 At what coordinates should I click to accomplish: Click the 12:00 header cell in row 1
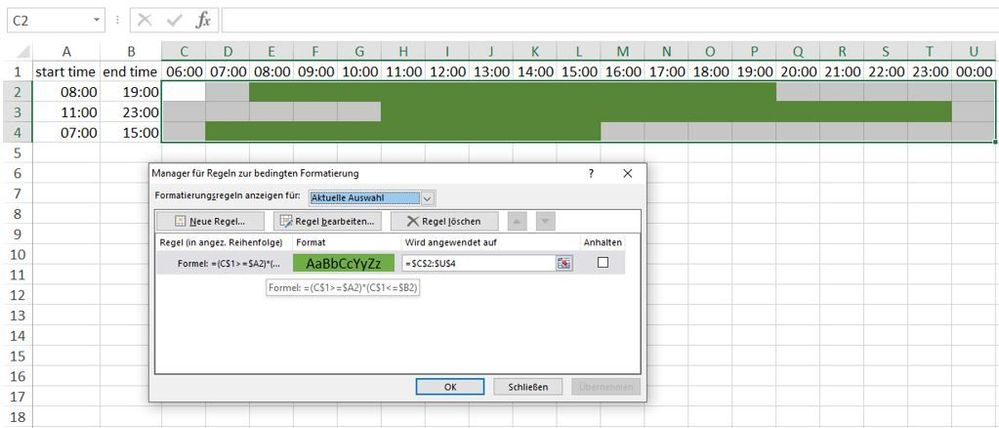click(447, 72)
